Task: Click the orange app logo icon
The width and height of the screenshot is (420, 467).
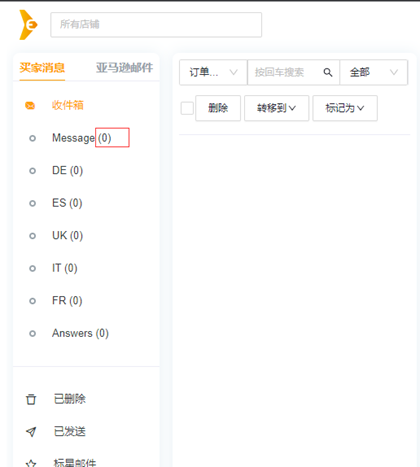Action: (28, 25)
